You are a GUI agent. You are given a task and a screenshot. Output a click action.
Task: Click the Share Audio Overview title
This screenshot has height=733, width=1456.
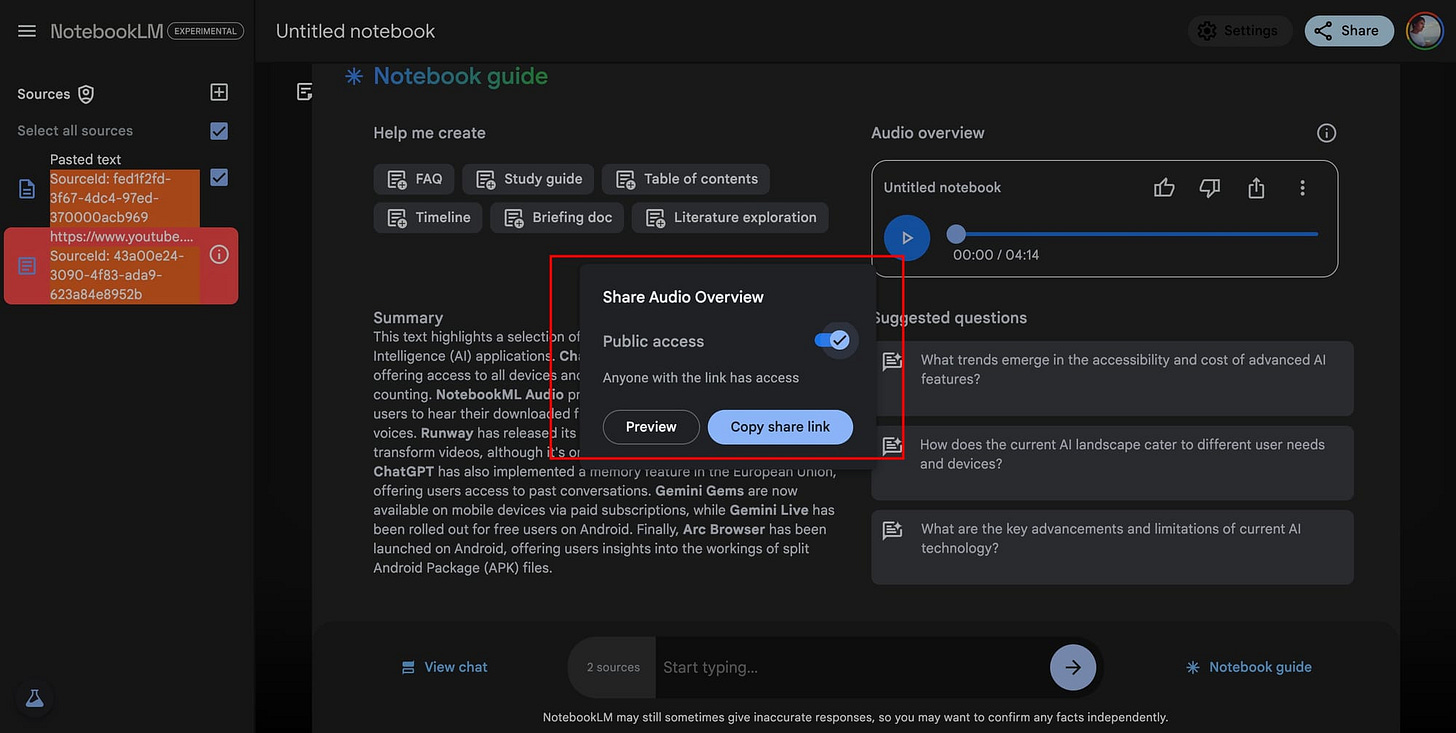click(x=683, y=297)
